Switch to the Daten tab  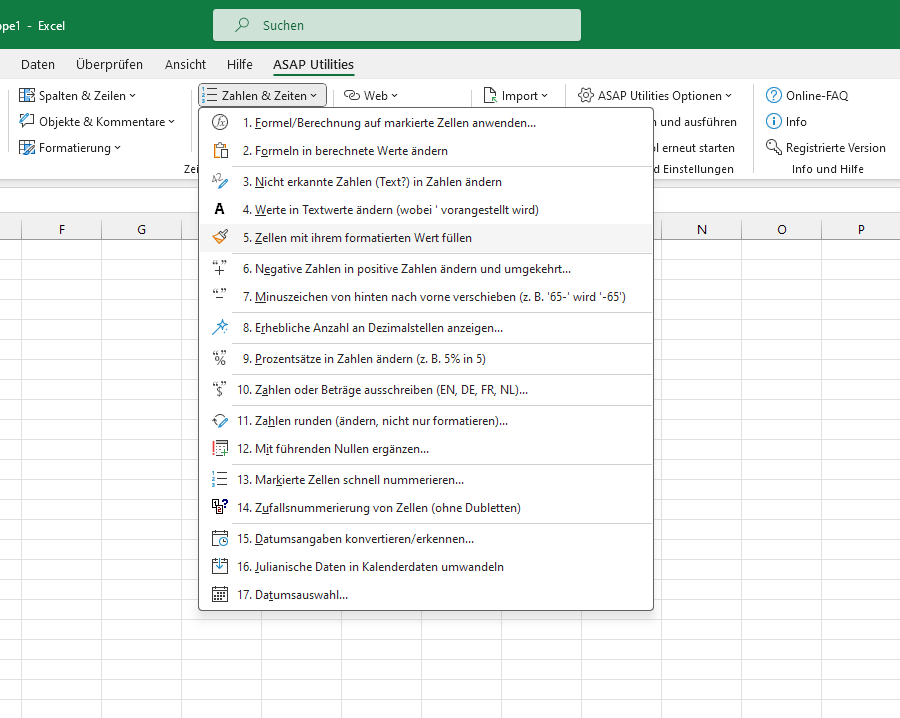click(38, 64)
